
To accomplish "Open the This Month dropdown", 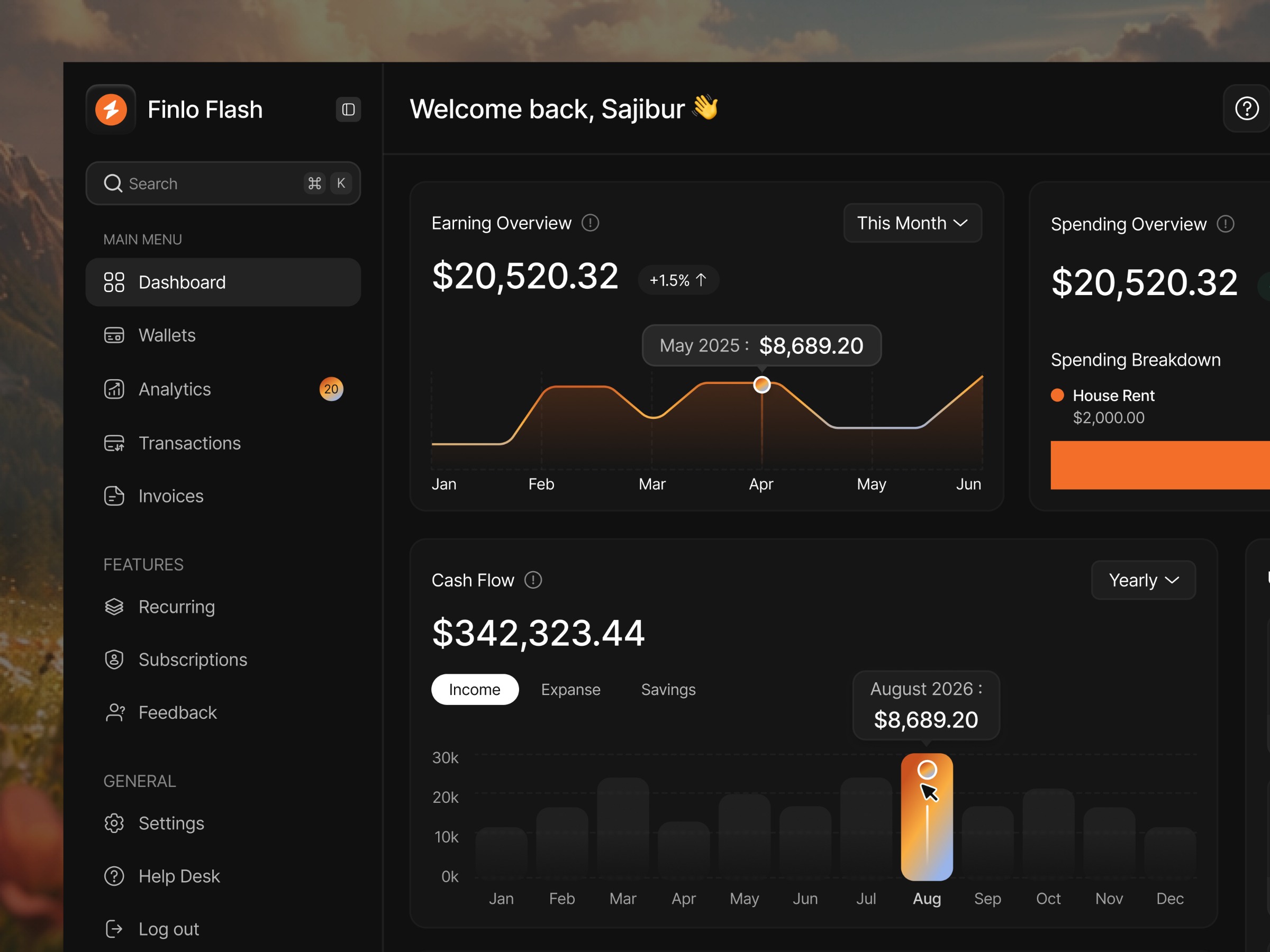I will [x=912, y=223].
